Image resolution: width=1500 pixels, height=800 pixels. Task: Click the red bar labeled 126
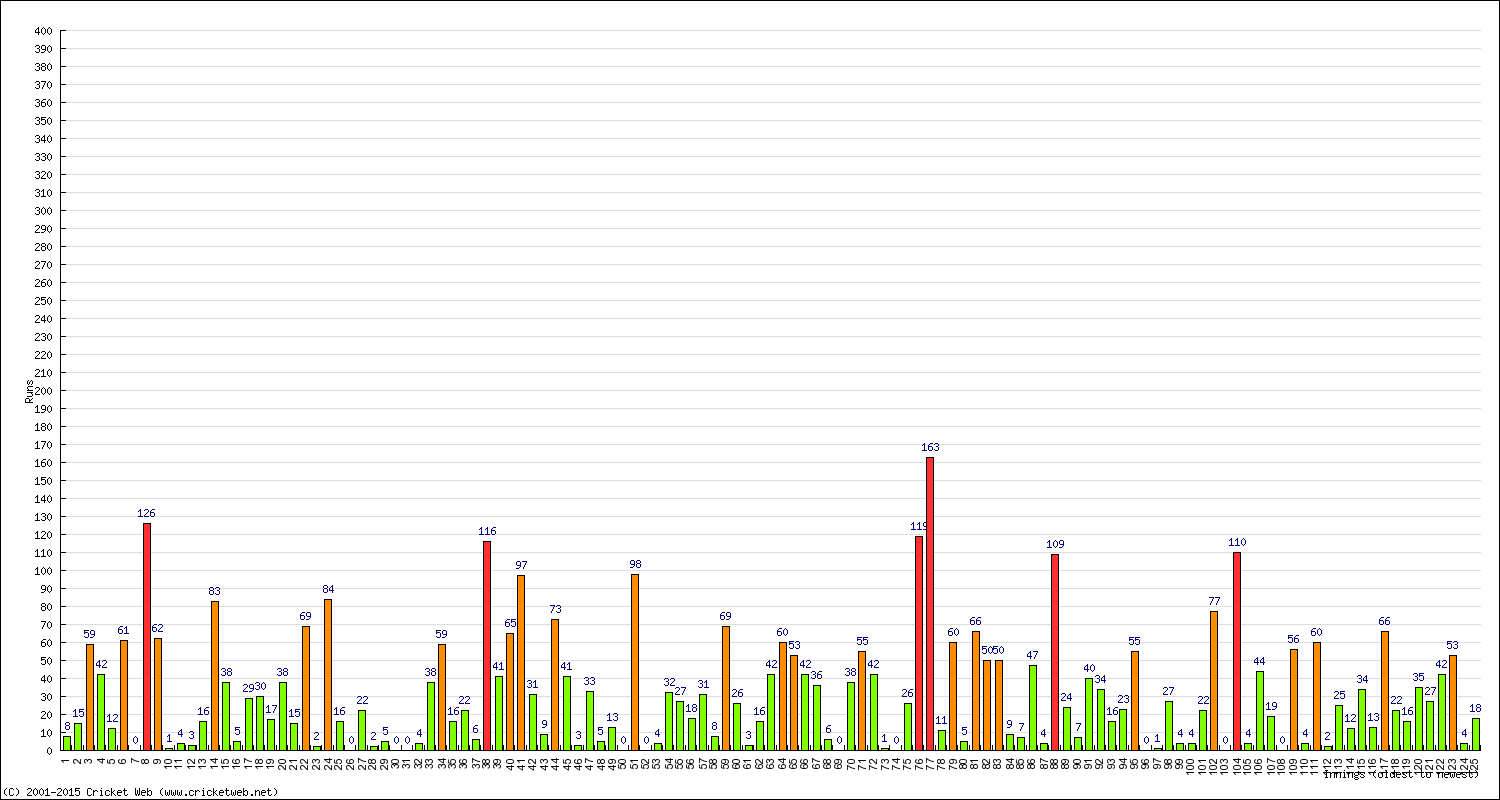click(x=147, y=636)
